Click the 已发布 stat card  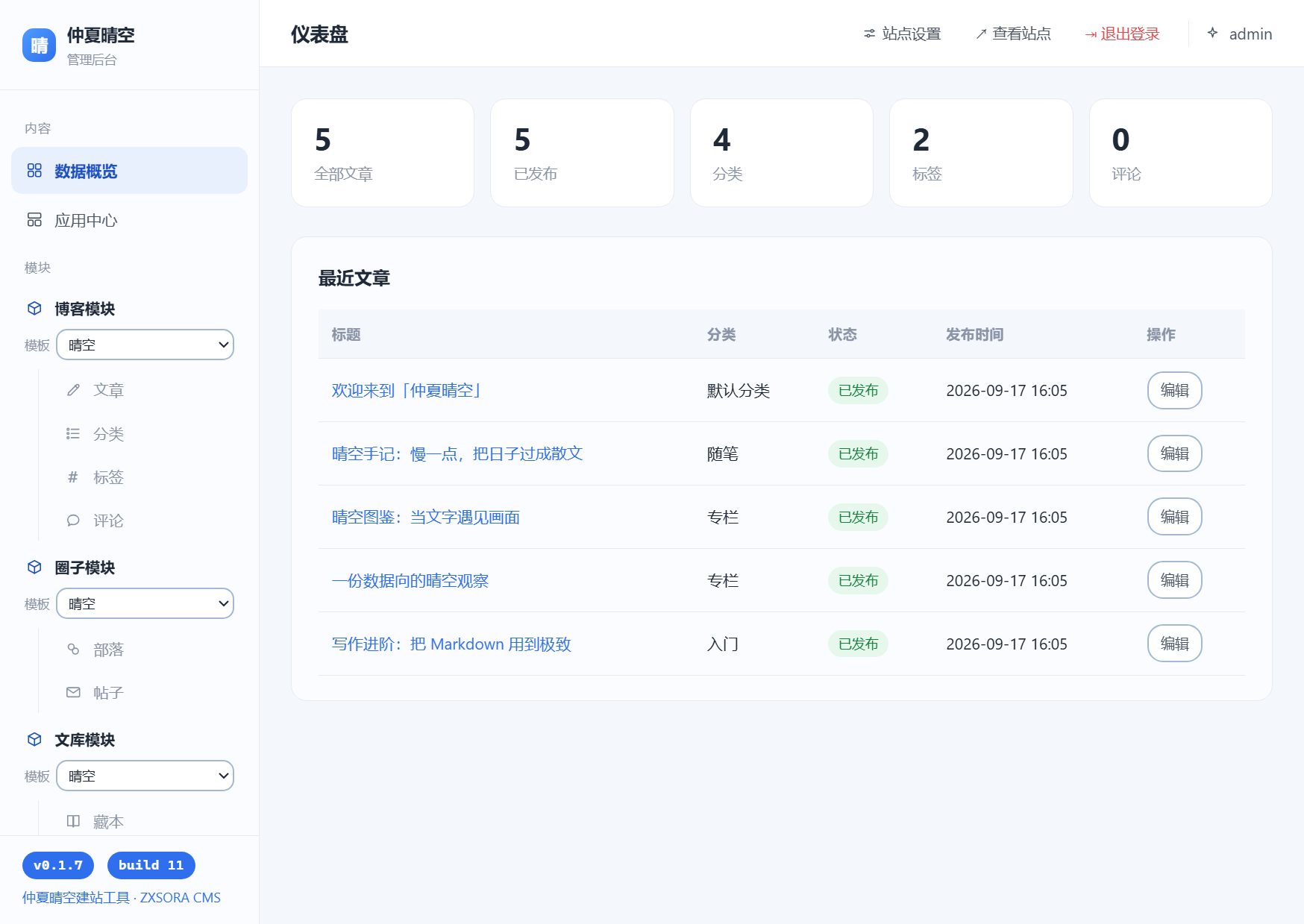coord(582,153)
